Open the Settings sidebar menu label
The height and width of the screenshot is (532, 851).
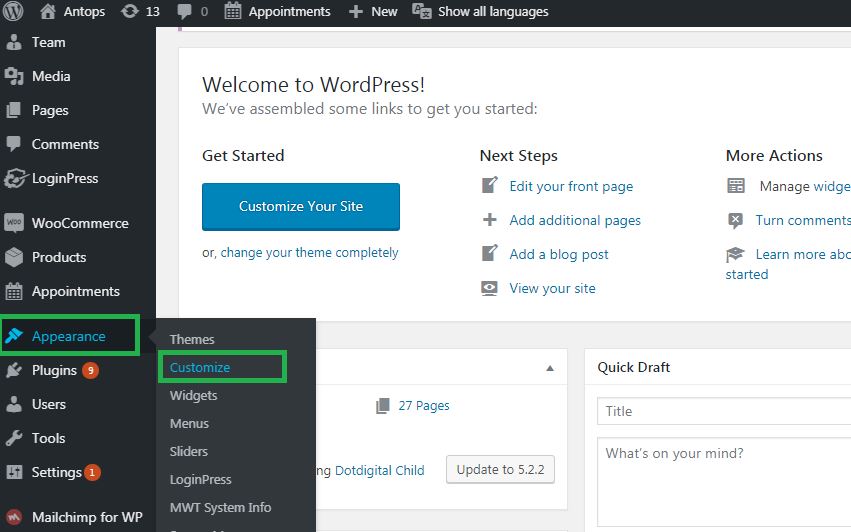pyautogui.click(x=56, y=472)
